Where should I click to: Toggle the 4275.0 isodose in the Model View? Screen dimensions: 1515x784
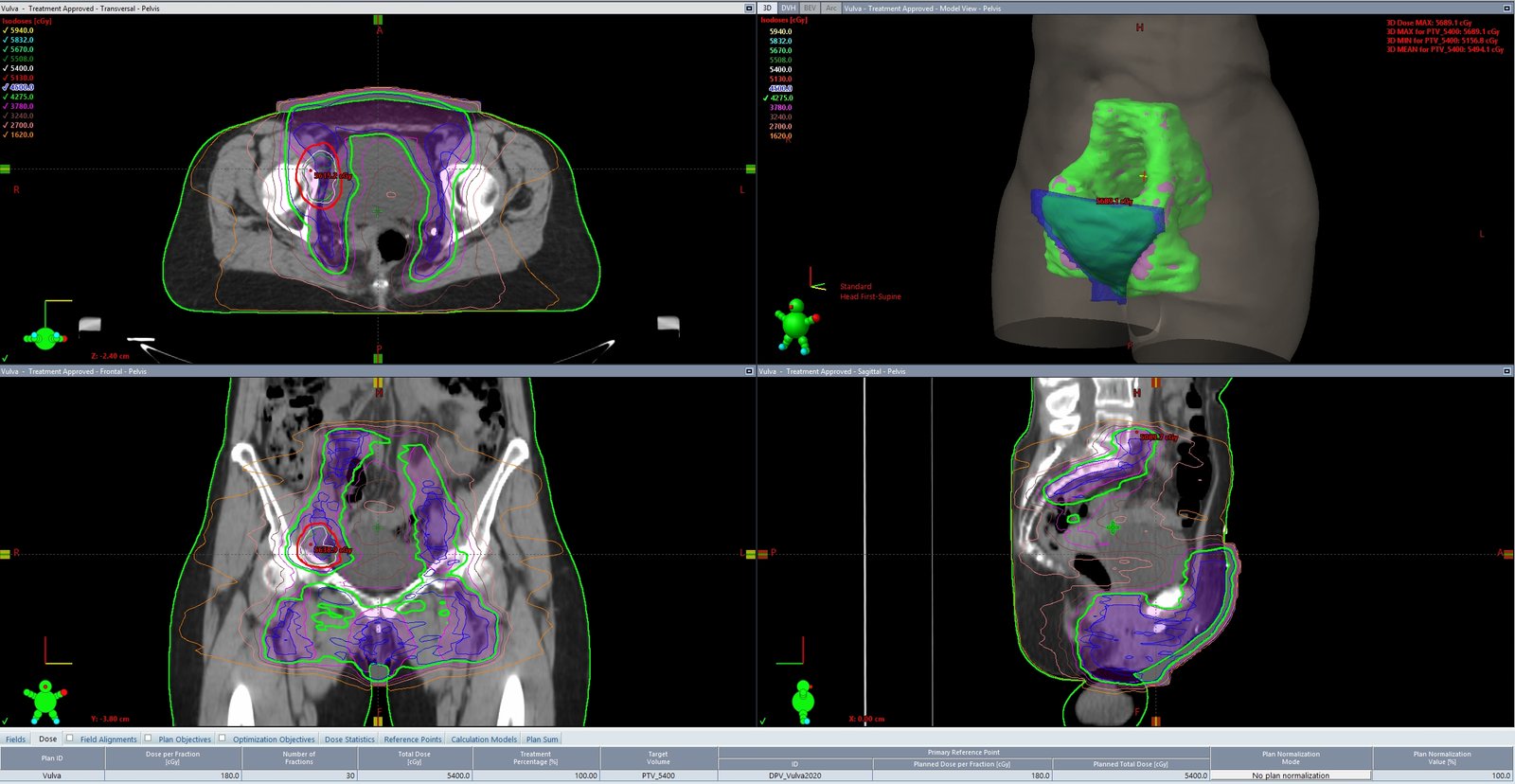click(780, 98)
